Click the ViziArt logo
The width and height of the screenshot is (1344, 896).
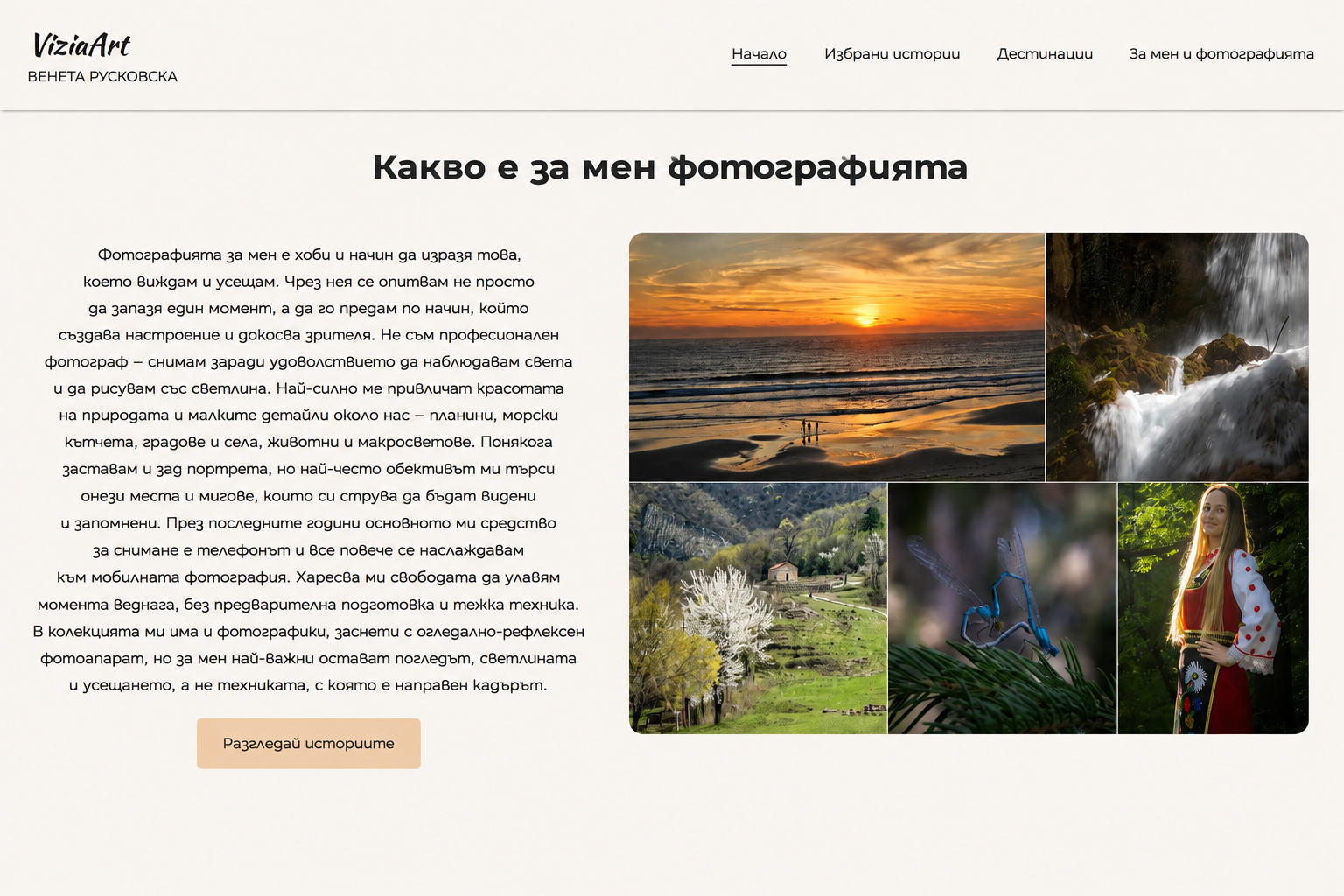(x=81, y=45)
